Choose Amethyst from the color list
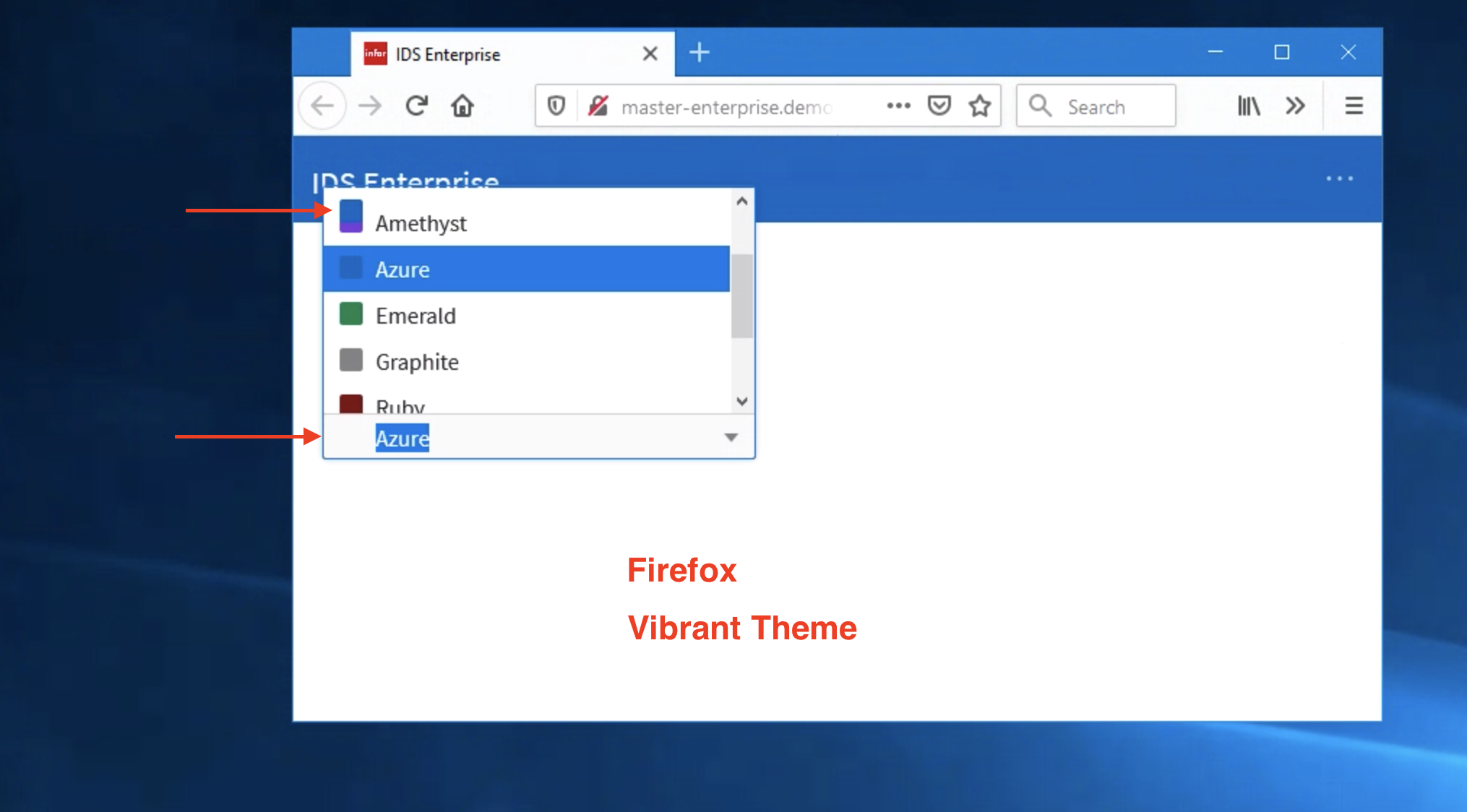Viewport: 1467px width, 812px height. 421,223
